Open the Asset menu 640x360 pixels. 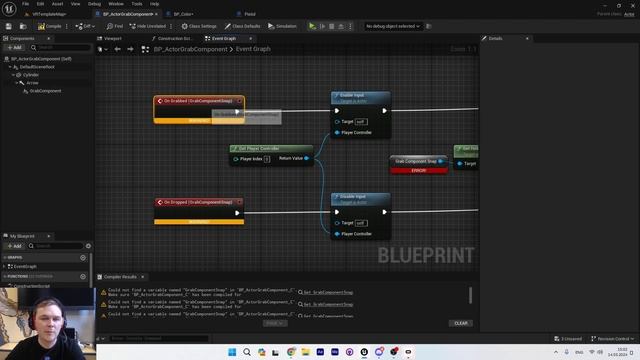(57, 4)
